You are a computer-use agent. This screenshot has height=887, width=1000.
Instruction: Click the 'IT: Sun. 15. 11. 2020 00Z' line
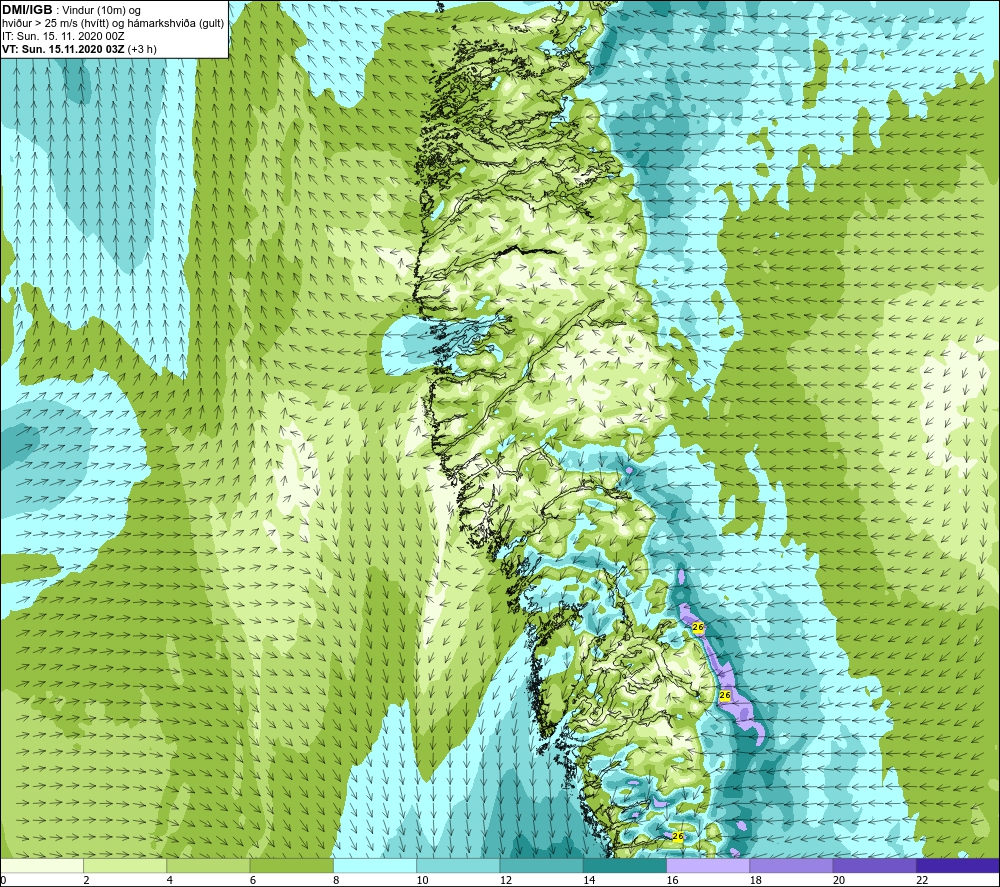click(63, 36)
